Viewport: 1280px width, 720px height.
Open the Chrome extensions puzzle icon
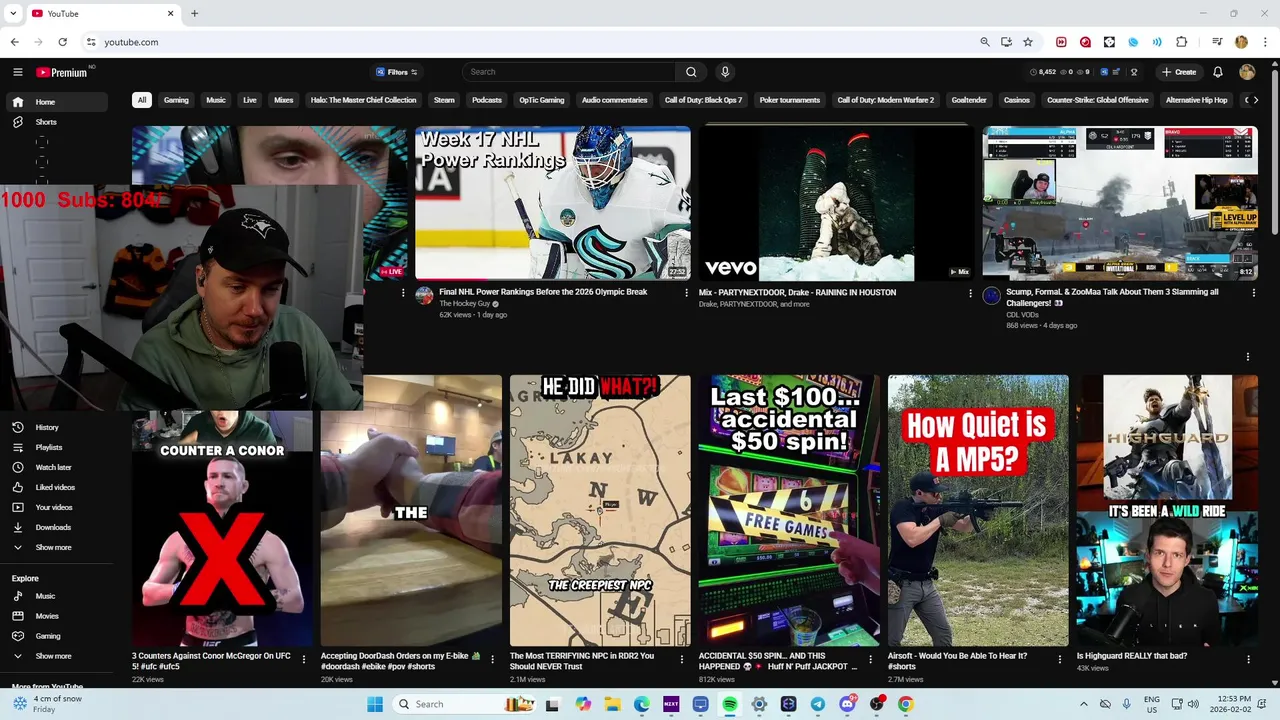tap(1181, 42)
